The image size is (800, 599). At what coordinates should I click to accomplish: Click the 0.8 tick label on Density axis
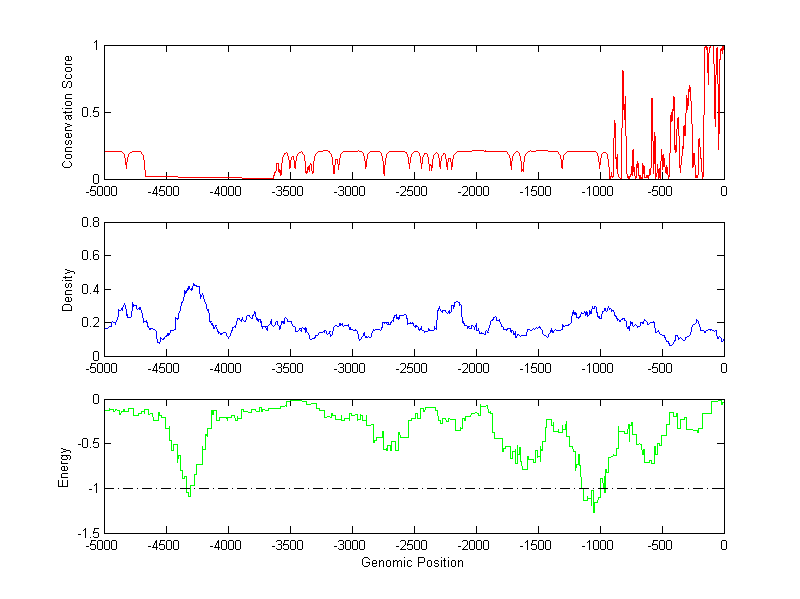pyautogui.click(x=89, y=223)
